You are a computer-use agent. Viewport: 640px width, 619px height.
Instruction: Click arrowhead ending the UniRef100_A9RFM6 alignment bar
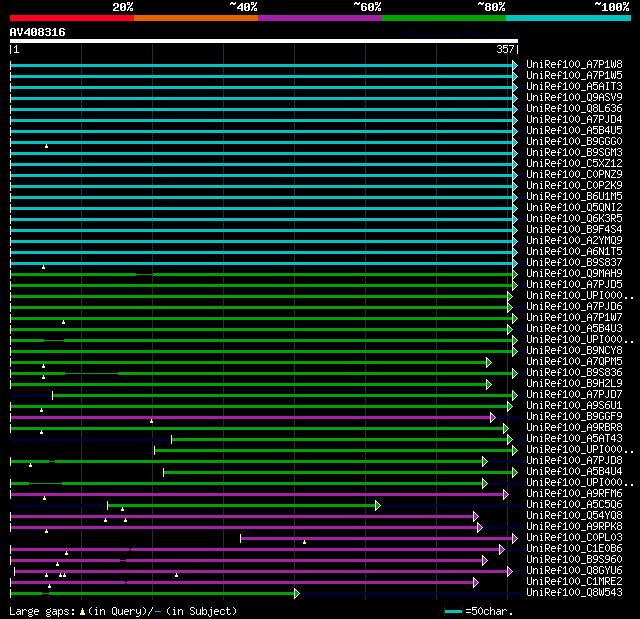(506, 495)
